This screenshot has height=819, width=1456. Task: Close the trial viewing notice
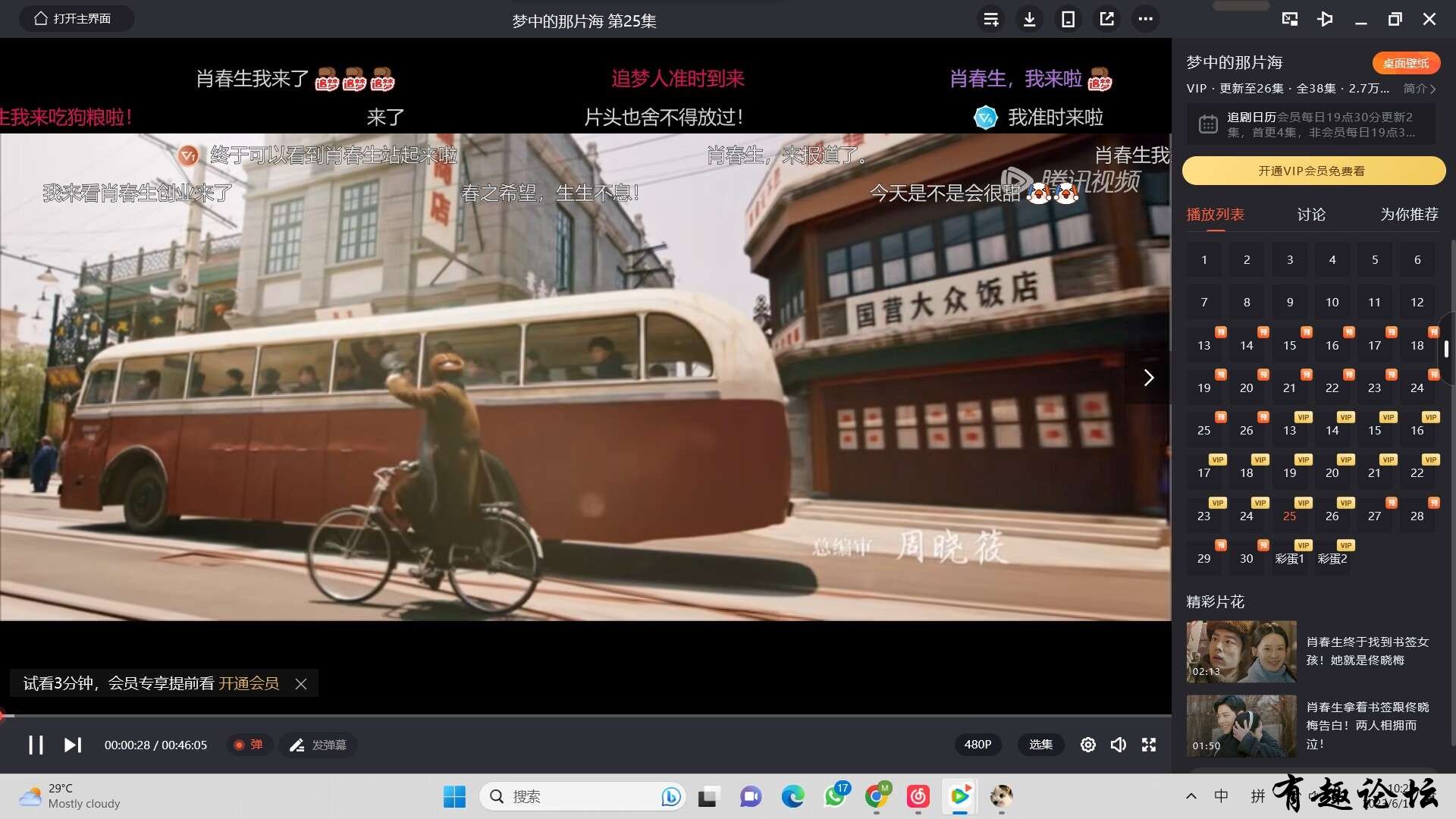click(x=301, y=684)
